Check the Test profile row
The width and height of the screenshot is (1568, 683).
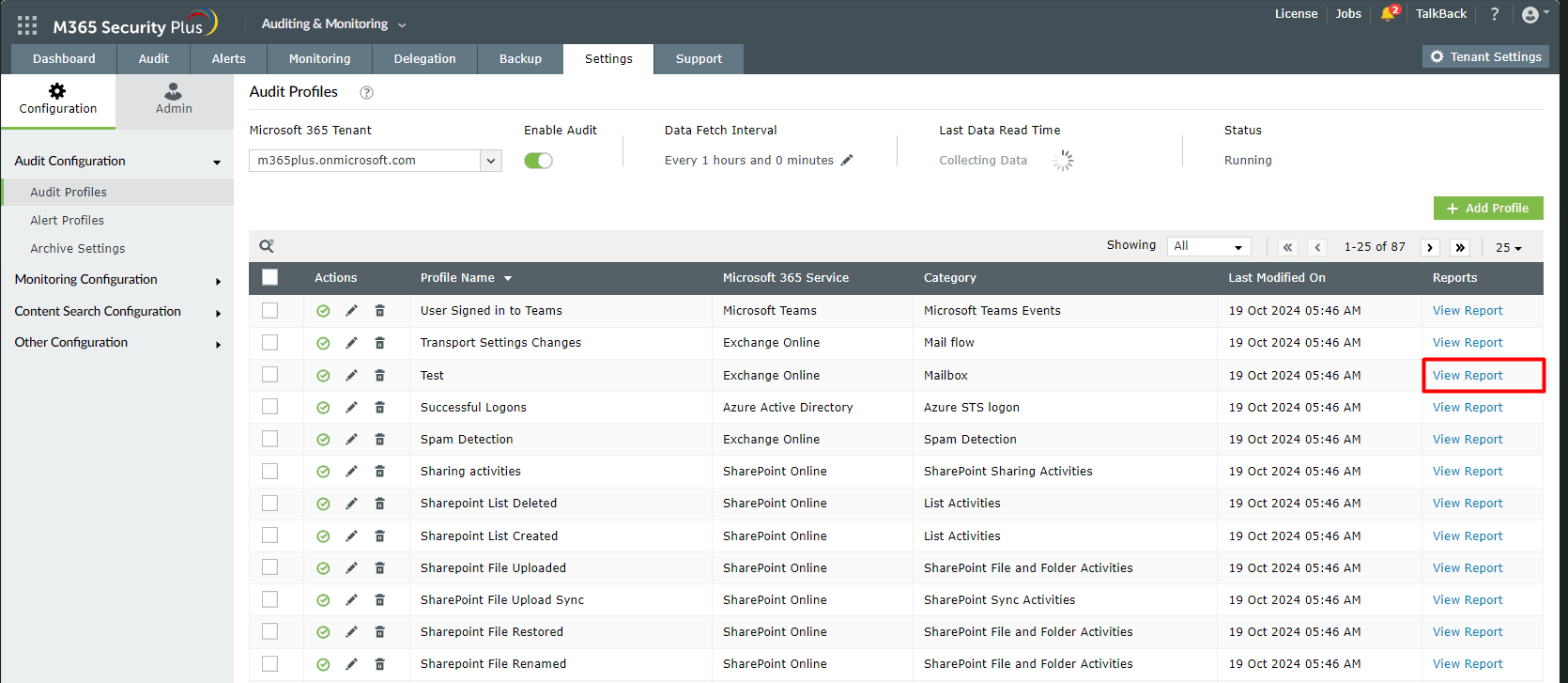point(270,375)
